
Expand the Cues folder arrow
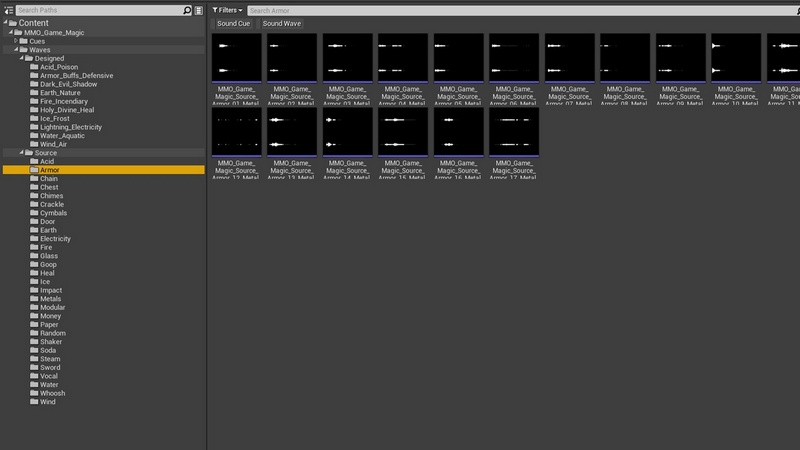pos(15,41)
